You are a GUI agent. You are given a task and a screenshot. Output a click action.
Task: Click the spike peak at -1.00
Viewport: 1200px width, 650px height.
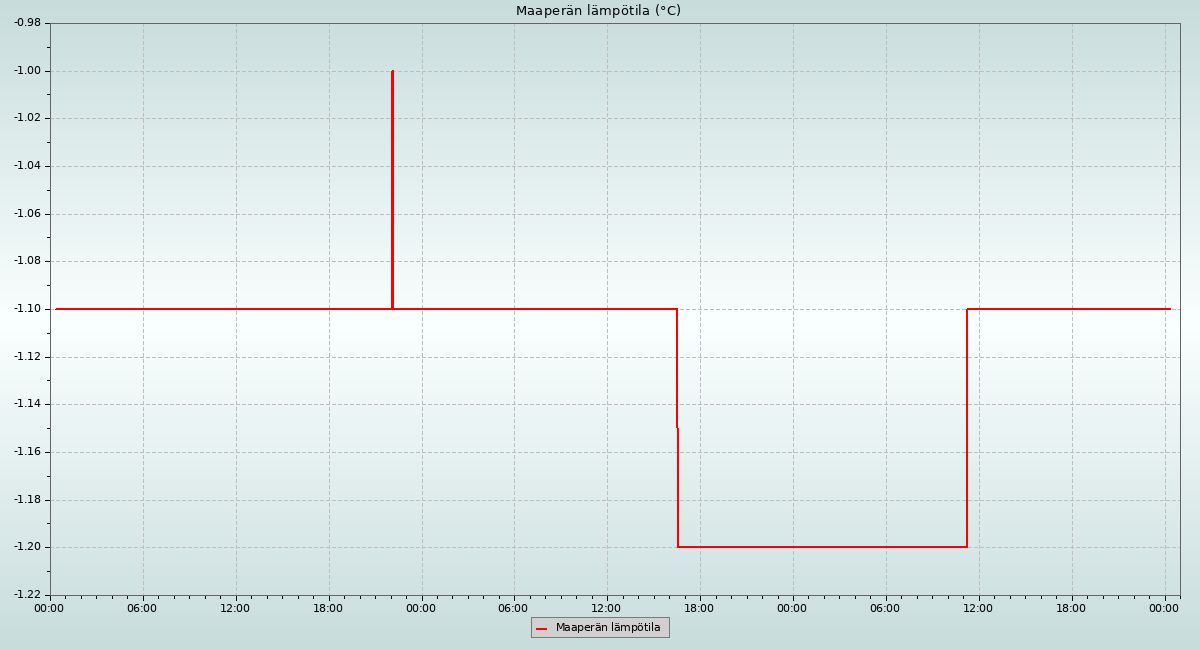click(x=392, y=72)
